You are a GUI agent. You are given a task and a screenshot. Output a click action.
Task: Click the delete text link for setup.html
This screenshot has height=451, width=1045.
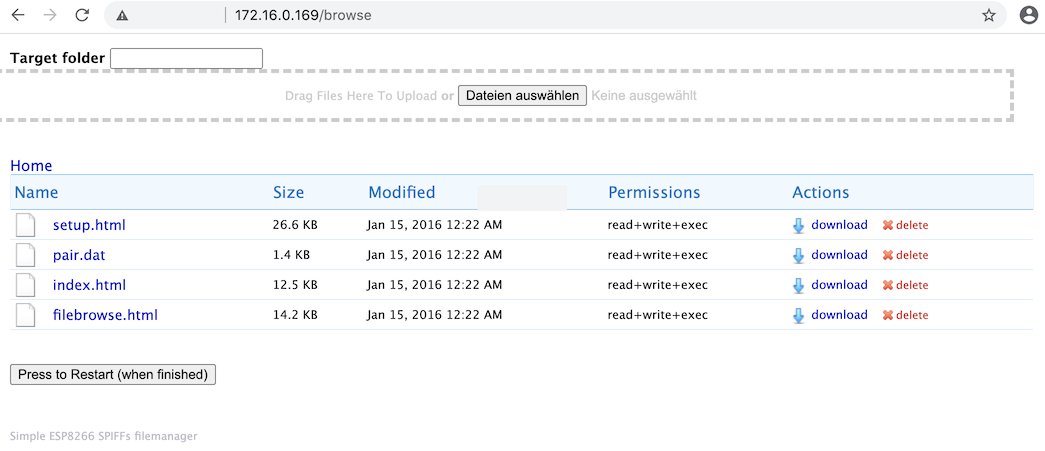(912, 225)
